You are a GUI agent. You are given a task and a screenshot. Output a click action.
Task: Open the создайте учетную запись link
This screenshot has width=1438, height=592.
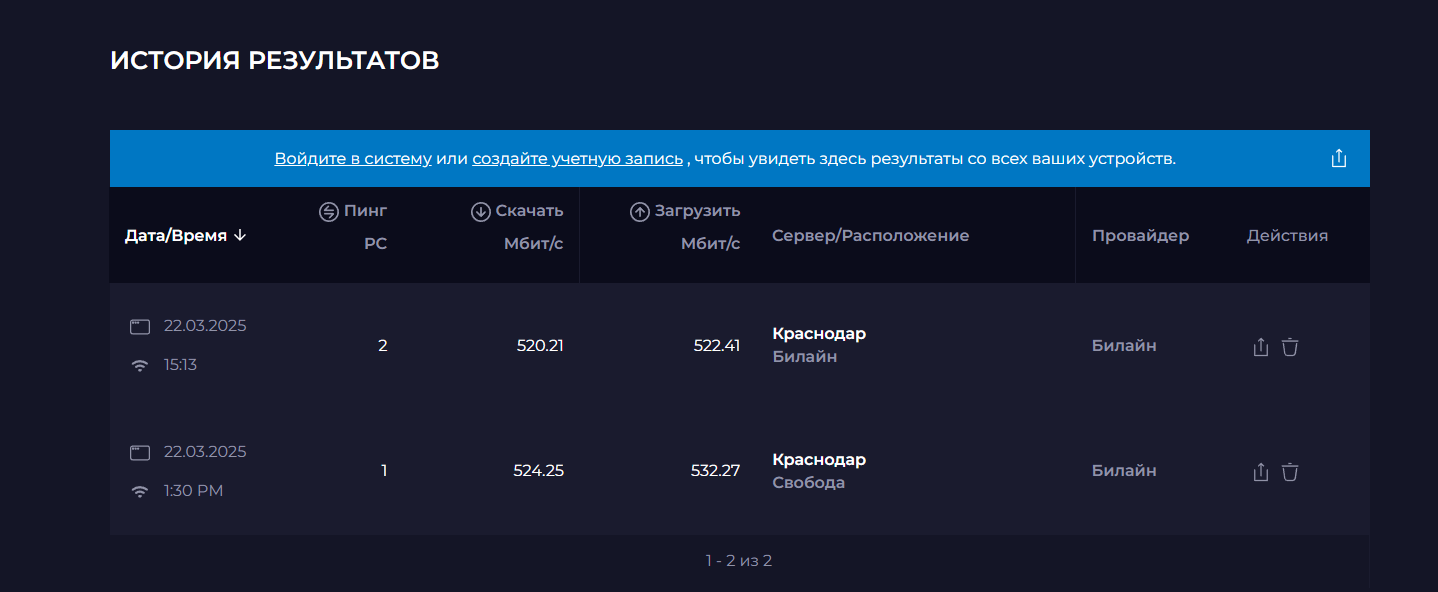tap(578, 158)
